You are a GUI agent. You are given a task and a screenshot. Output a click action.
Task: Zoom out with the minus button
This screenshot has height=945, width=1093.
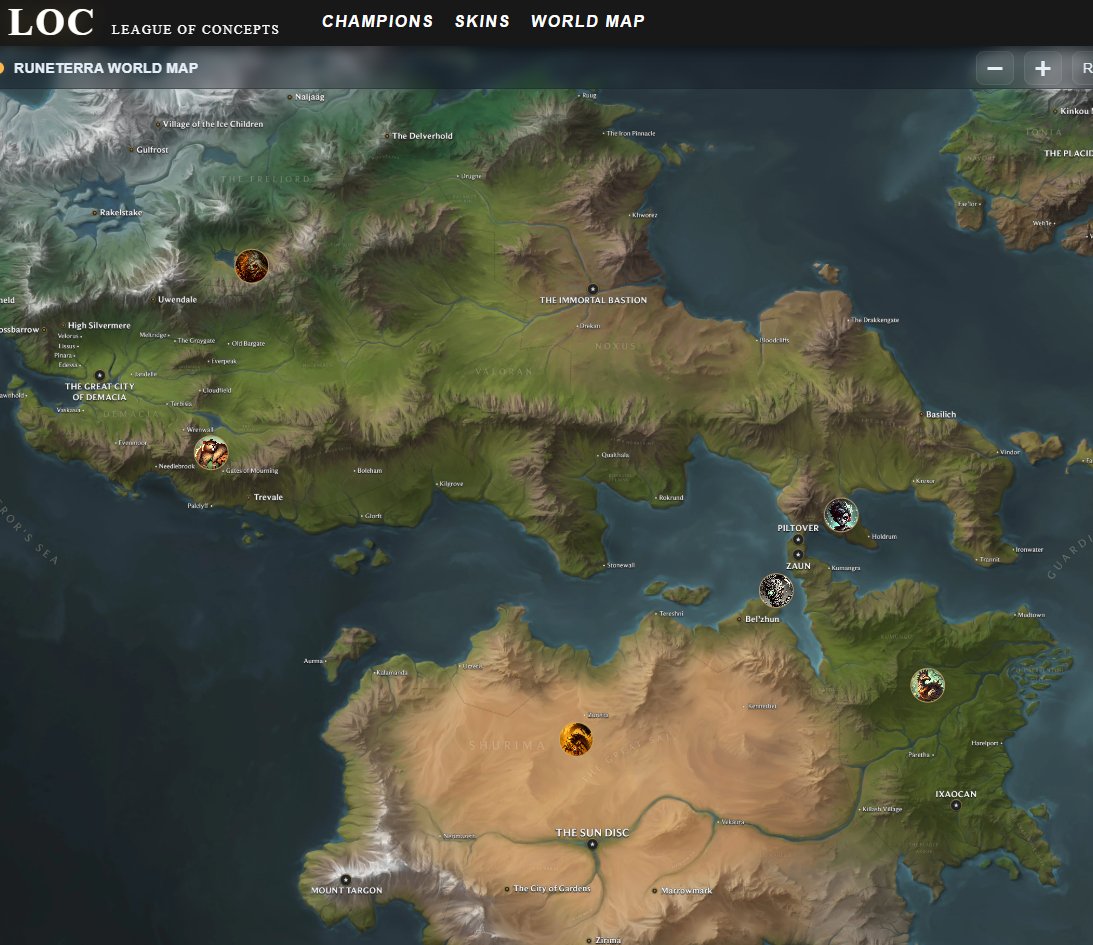(x=995, y=69)
